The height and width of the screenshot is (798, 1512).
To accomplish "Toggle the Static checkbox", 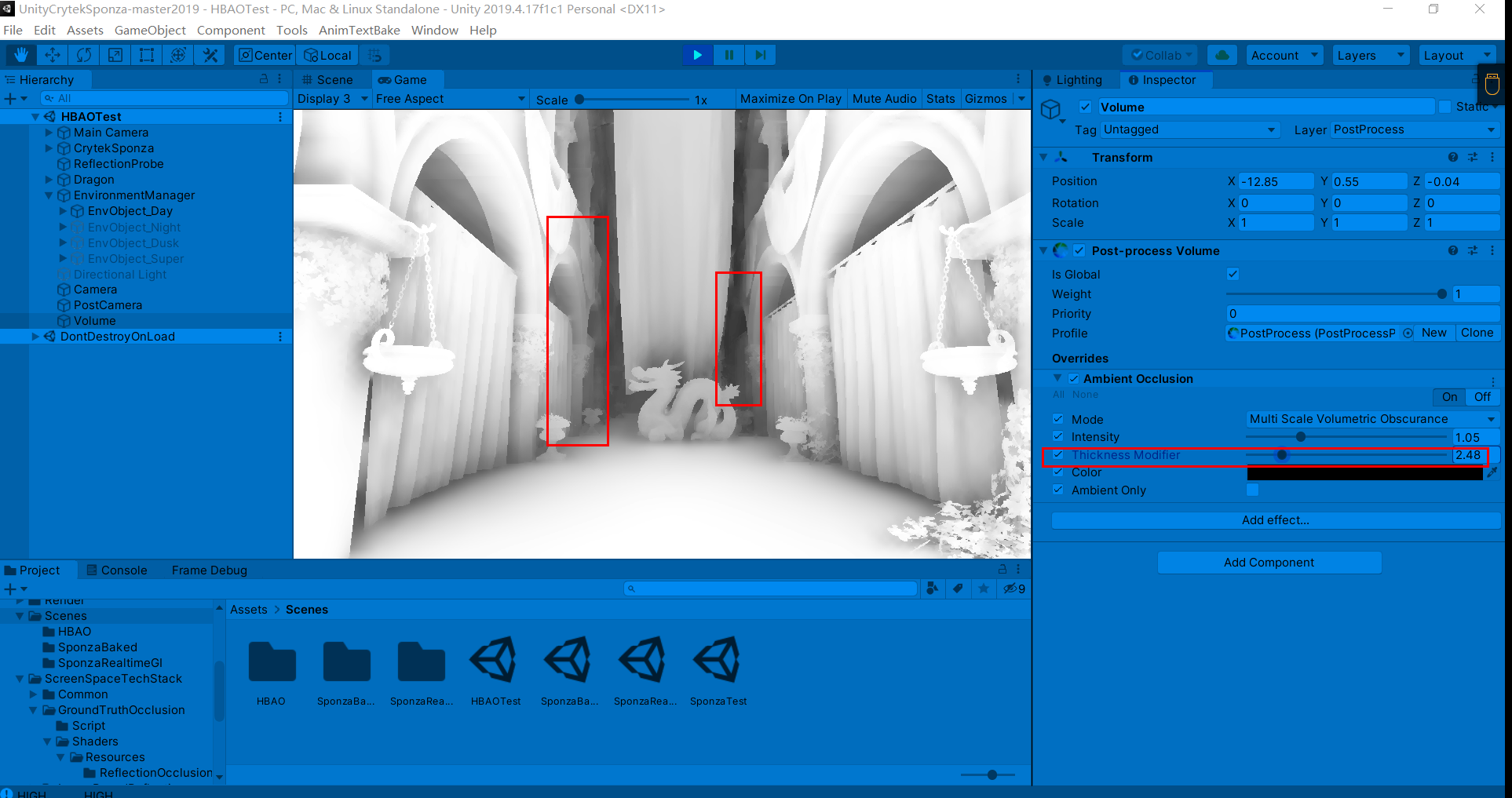I will tap(1444, 107).
